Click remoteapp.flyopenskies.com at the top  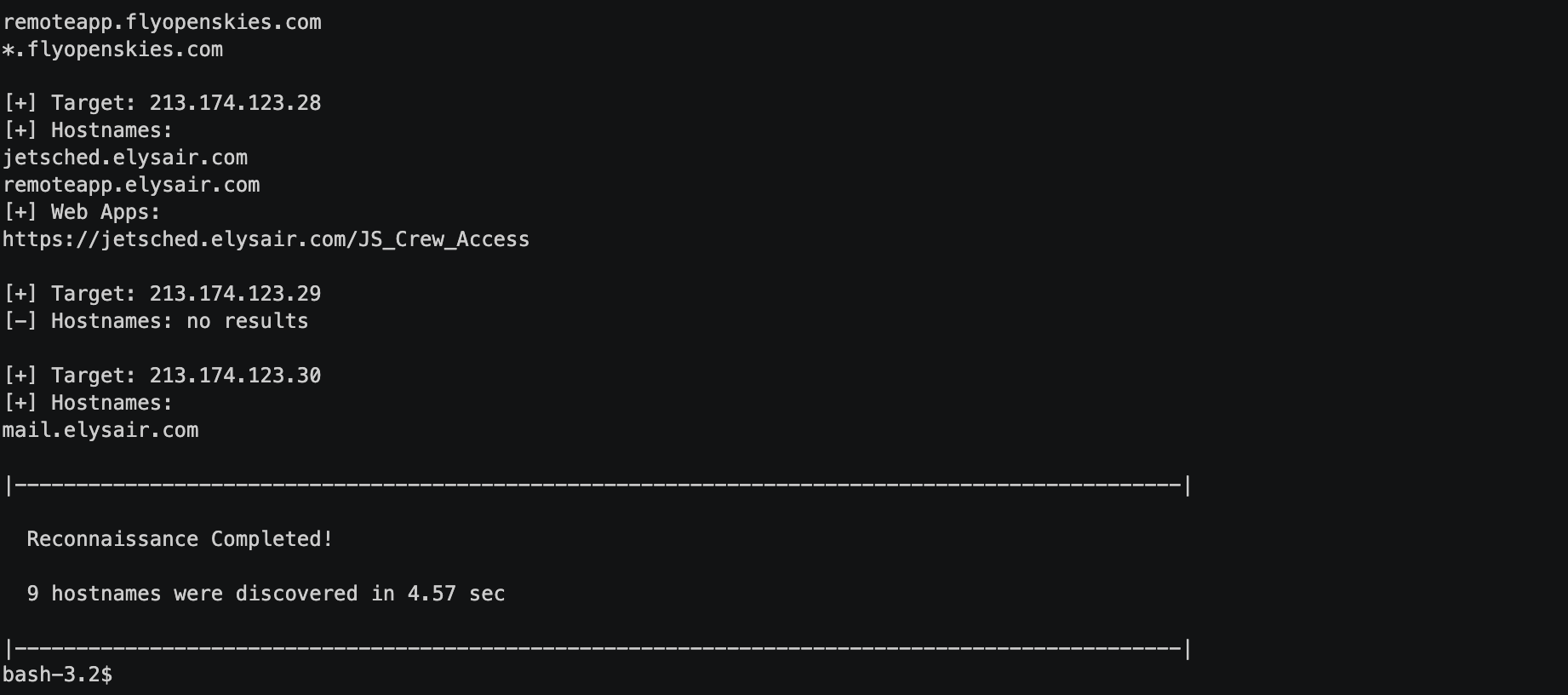tap(162, 22)
